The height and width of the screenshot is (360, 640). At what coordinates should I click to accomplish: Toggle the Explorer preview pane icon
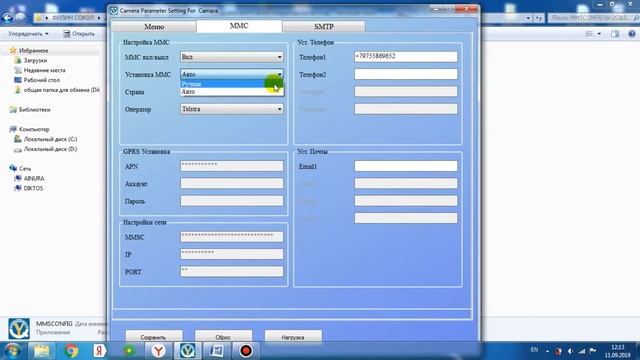coord(615,34)
